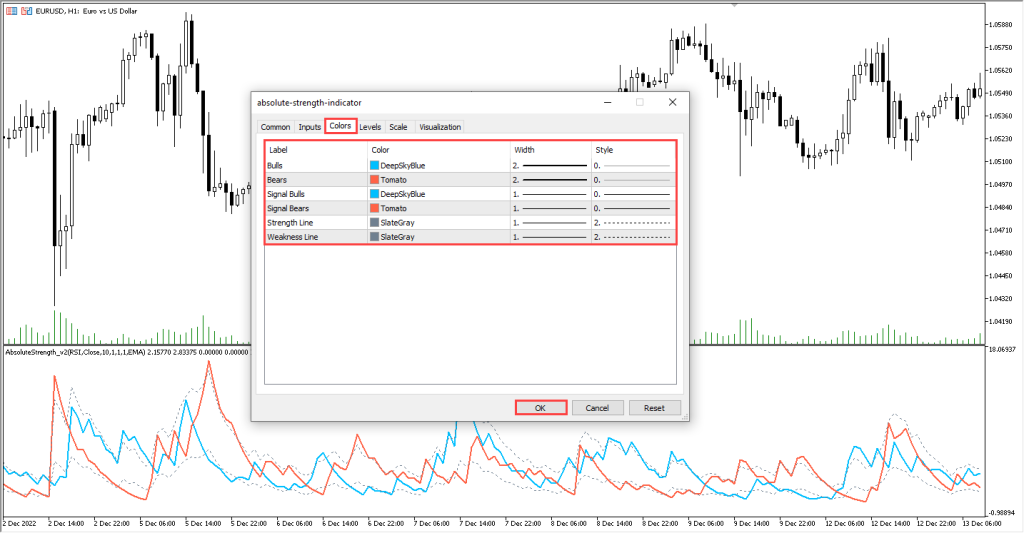Click the Bulls DeepSkyBlue color swatch

click(375, 165)
